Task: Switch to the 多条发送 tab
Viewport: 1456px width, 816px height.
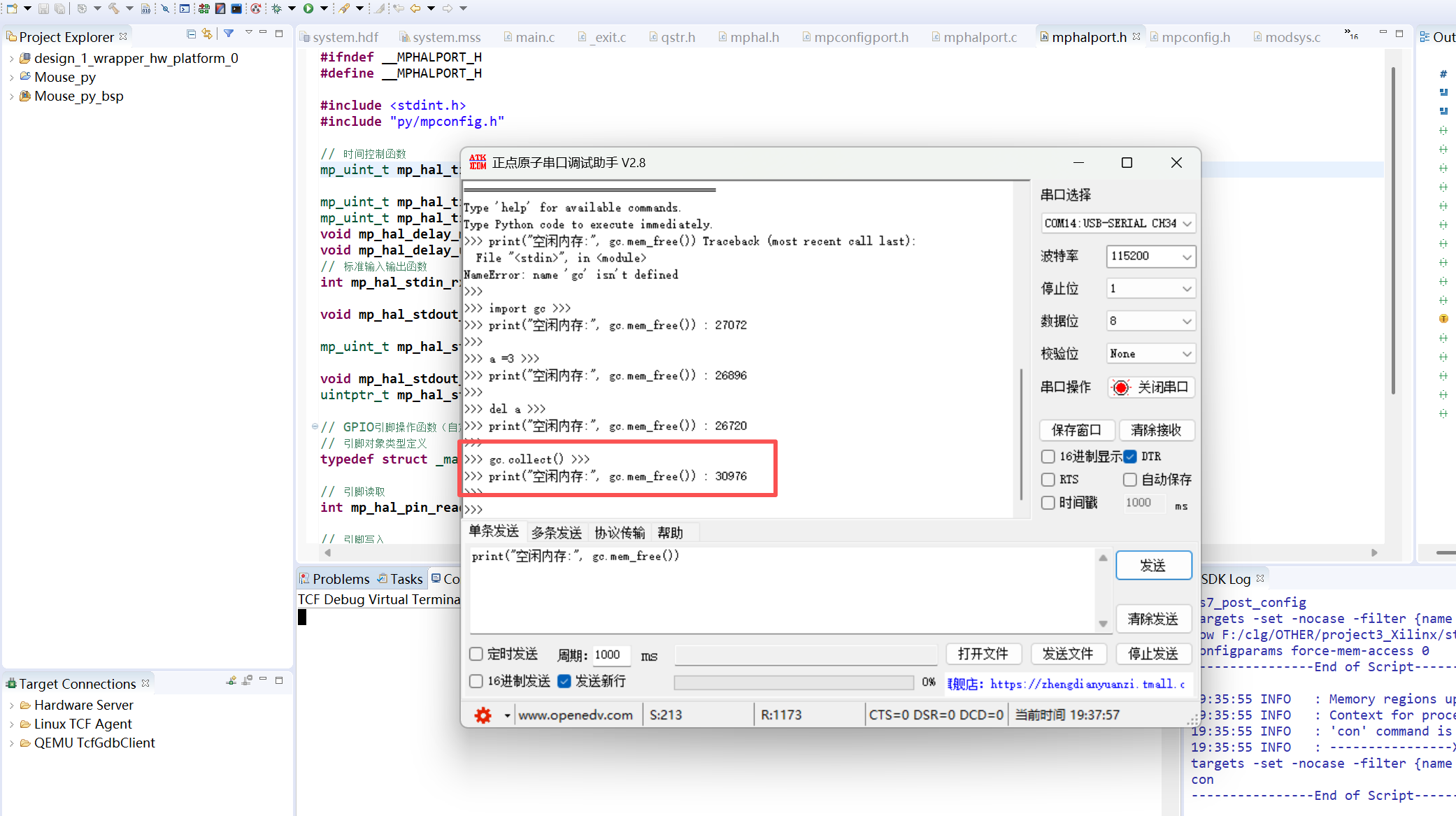Action: point(556,533)
